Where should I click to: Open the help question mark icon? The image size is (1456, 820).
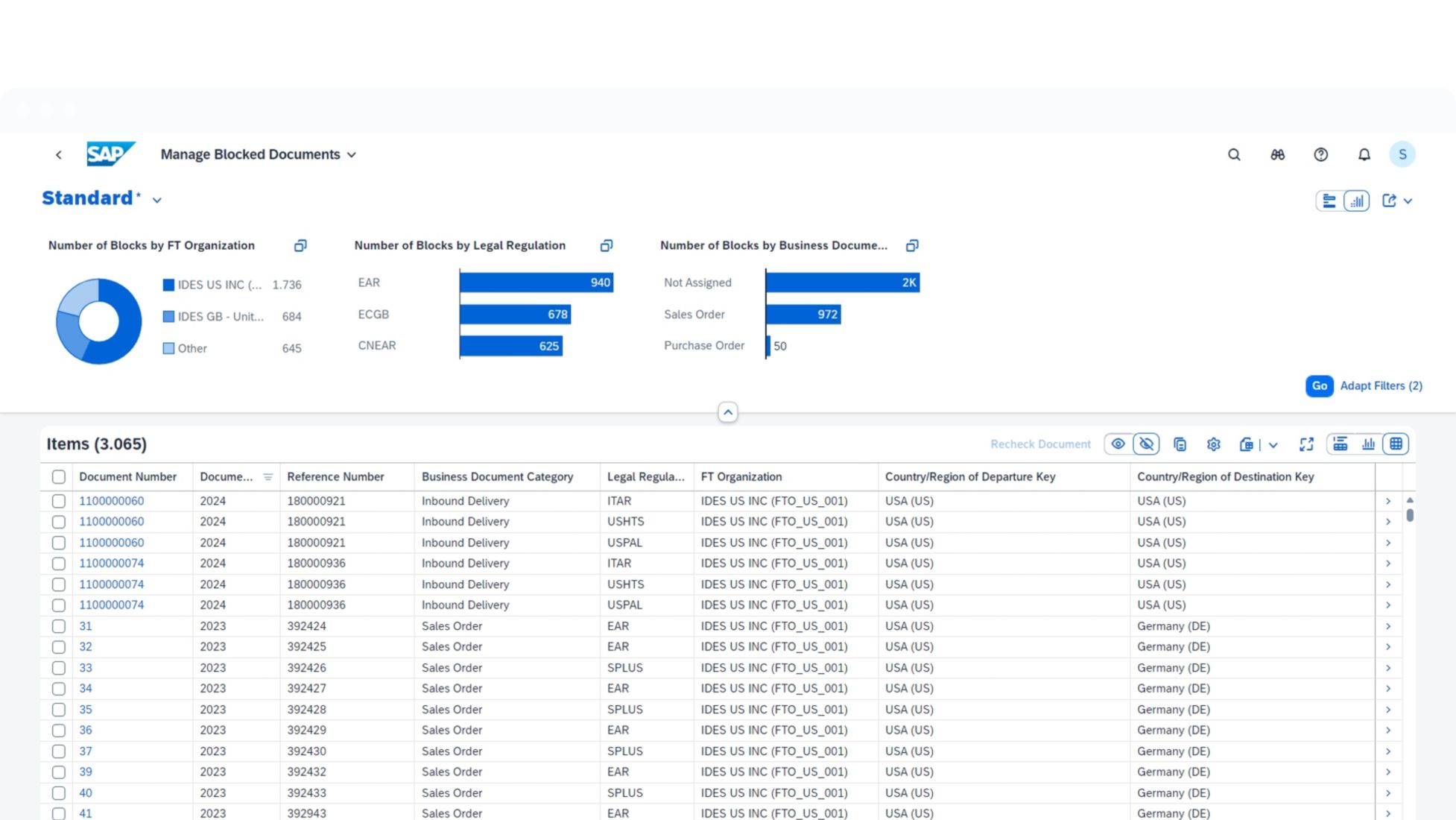1320,154
